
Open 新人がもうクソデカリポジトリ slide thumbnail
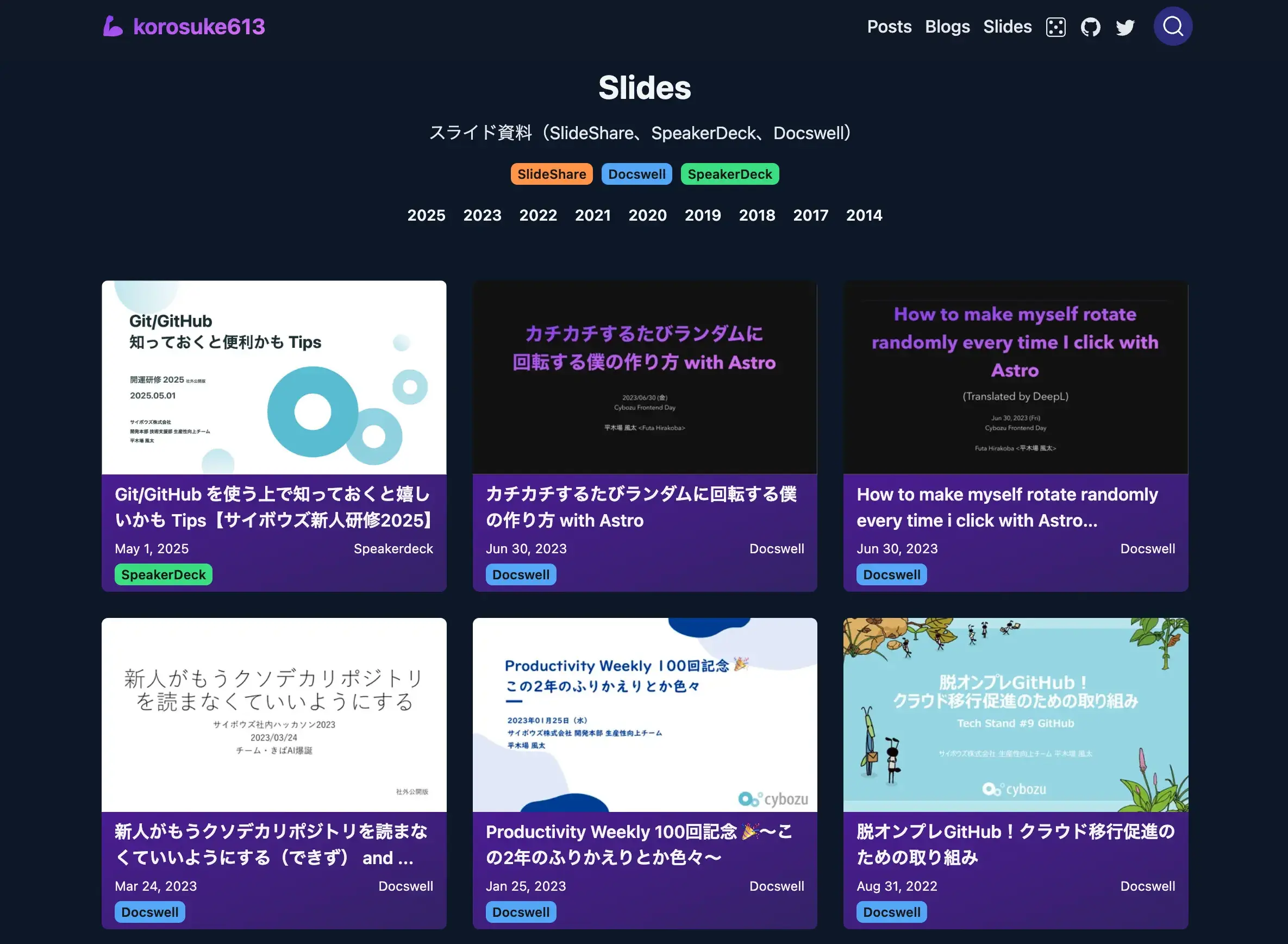pos(274,714)
